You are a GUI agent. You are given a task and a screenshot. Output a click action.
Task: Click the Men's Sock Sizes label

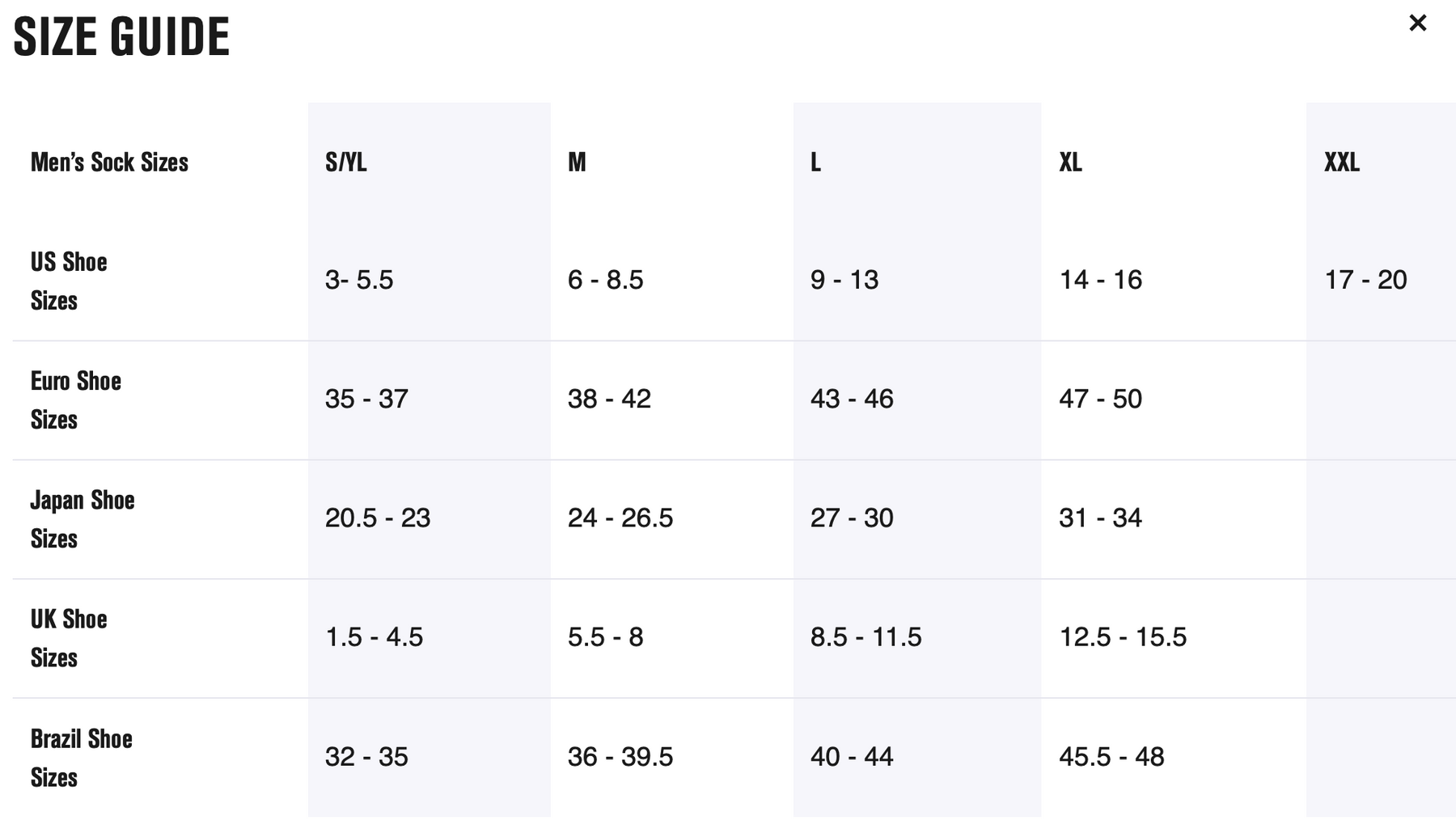coord(109,162)
